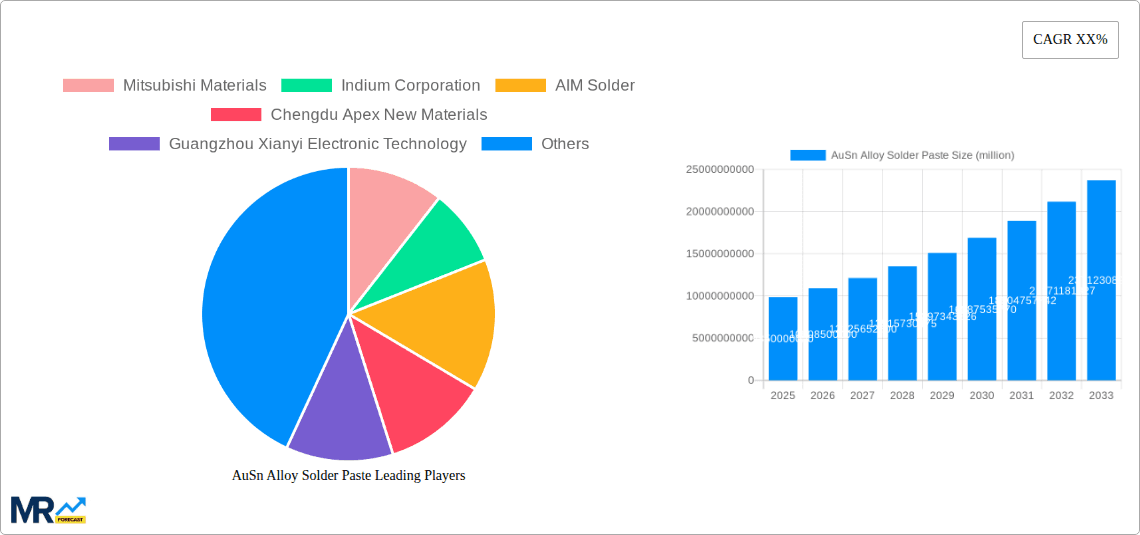This screenshot has width=1140, height=535.
Task: Click the AIM Solder legend label
Action: pos(595,86)
